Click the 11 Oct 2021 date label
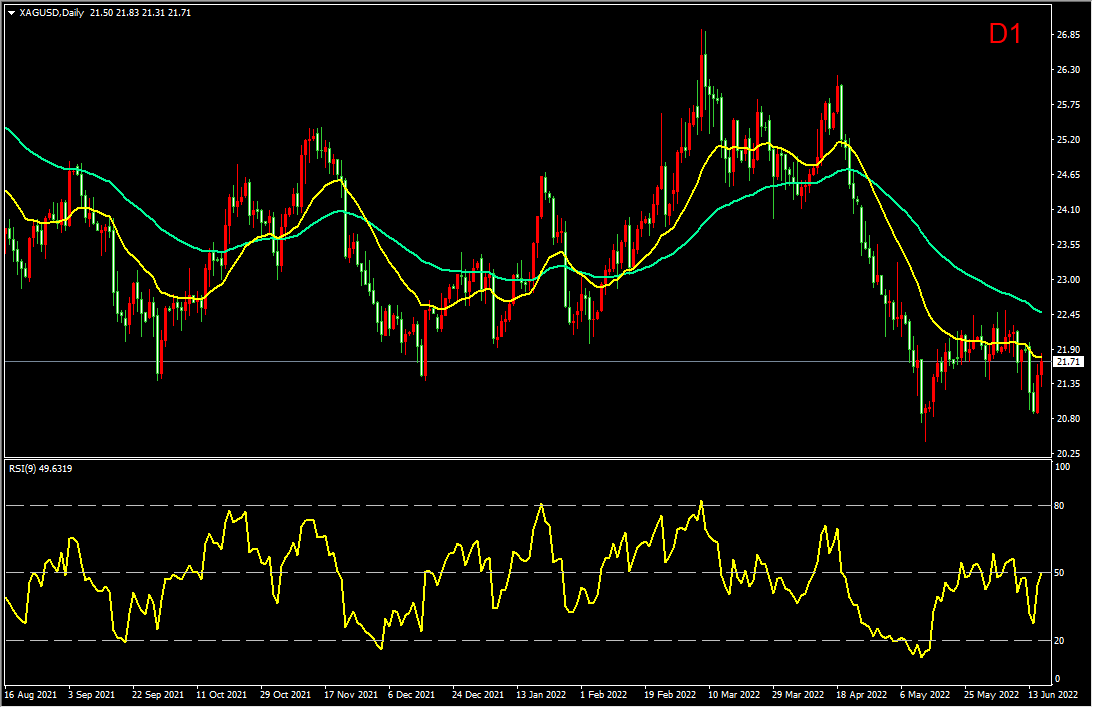Image resolution: width=1093 pixels, height=708 pixels. (x=222, y=695)
